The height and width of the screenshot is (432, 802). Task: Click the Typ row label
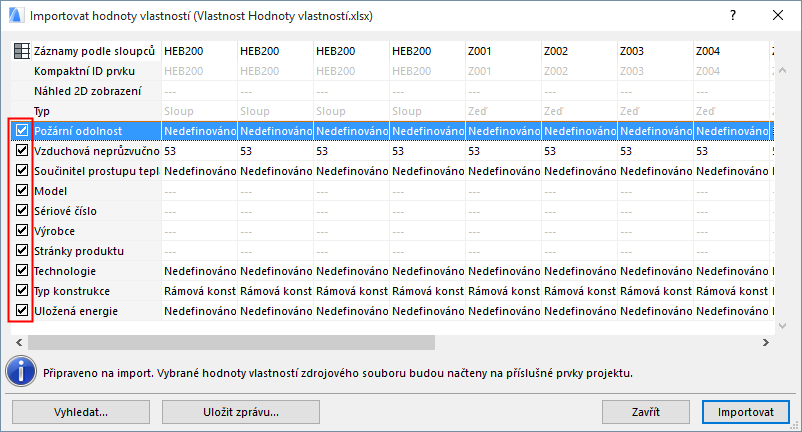tap(41, 111)
